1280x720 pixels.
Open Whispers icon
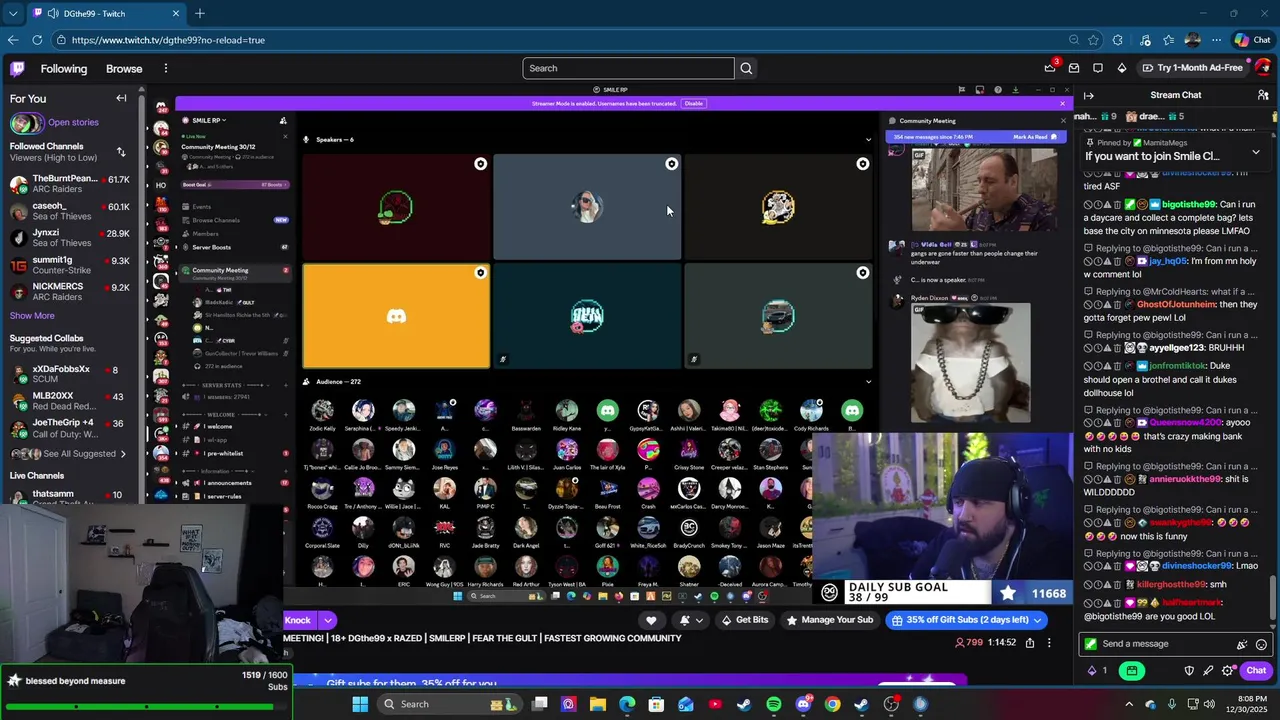tap(1098, 68)
